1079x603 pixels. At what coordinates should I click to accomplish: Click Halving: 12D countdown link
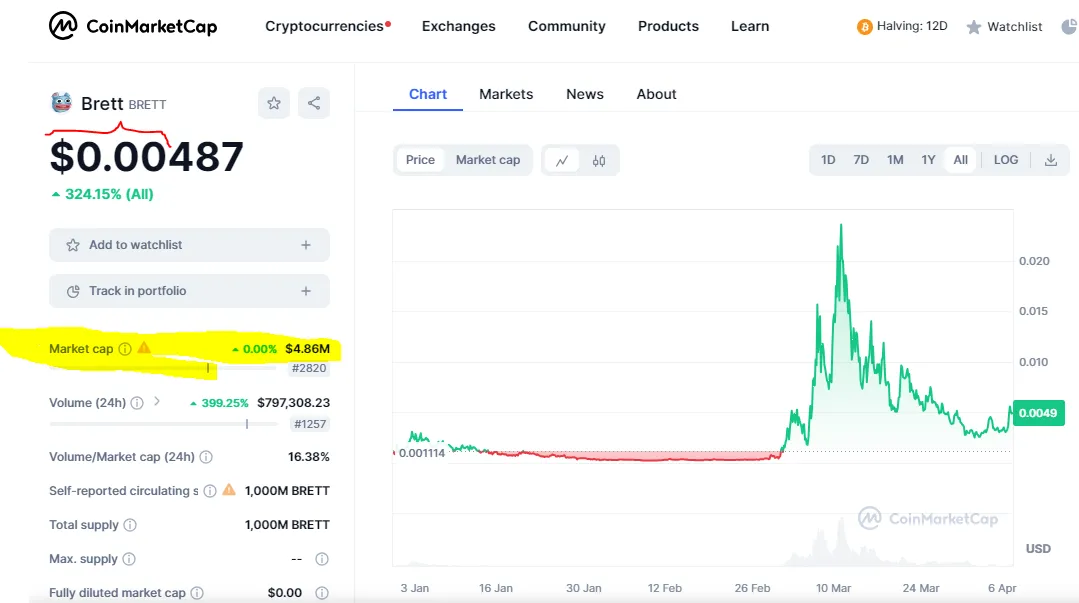902,26
